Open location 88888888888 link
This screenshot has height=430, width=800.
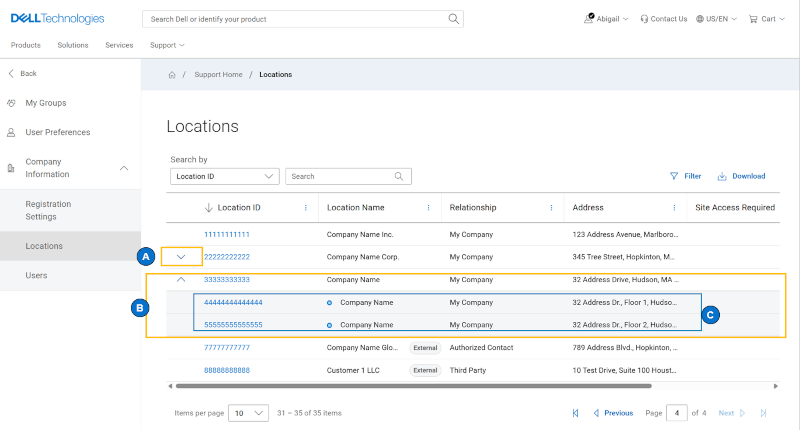pyautogui.click(x=227, y=370)
